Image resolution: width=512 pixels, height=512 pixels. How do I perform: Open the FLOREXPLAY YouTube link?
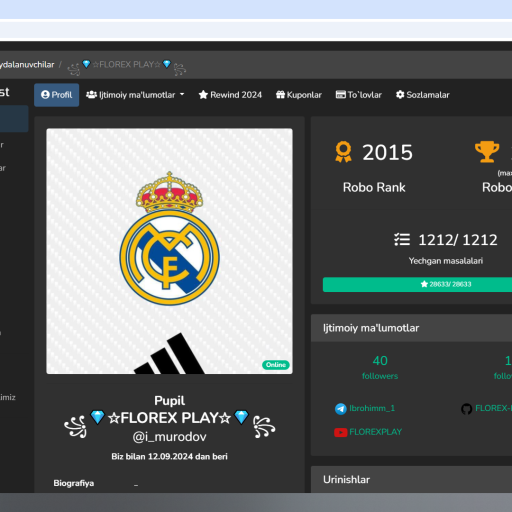click(x=375, y=432)
